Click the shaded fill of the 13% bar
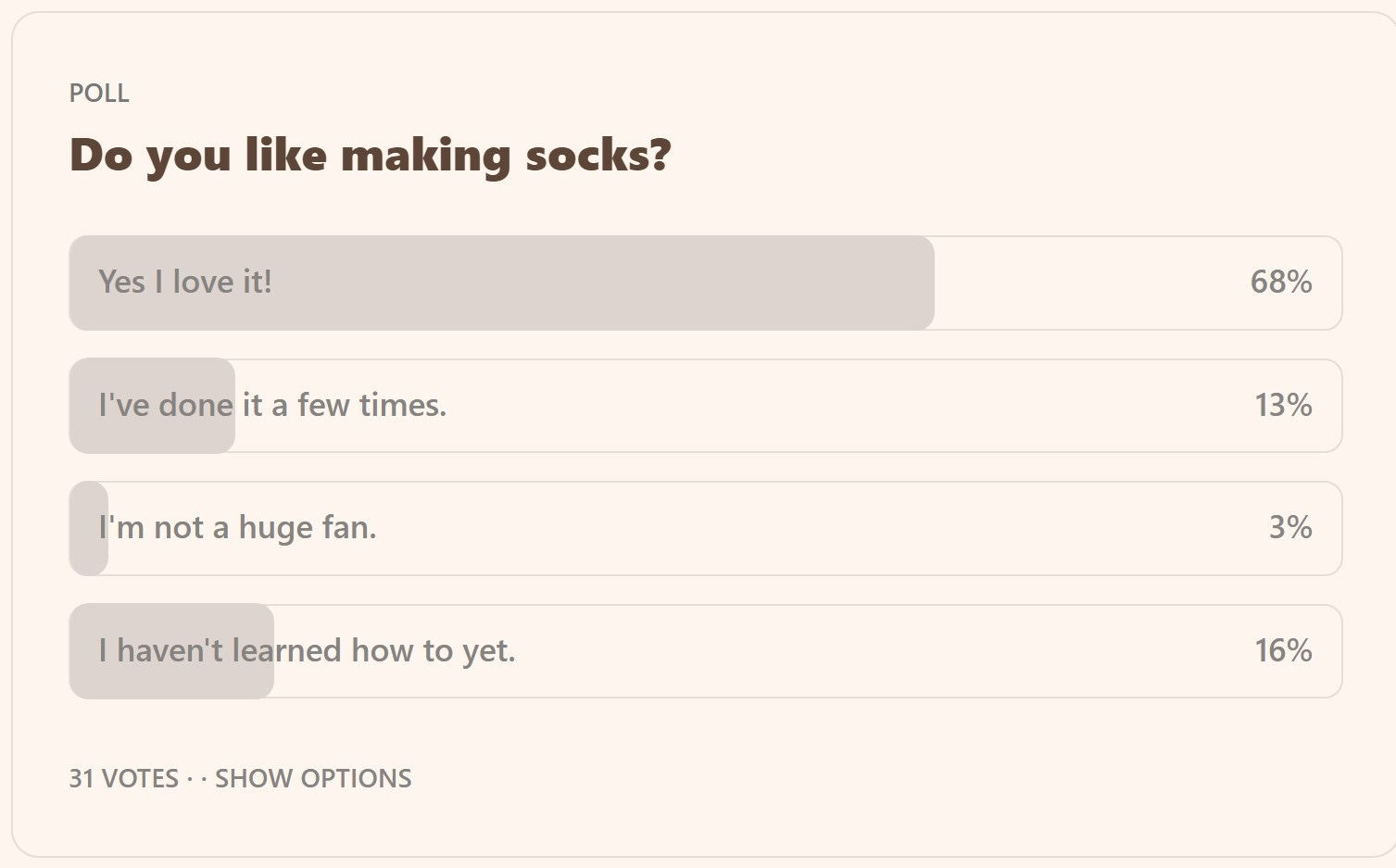Screen dimensions: 1396x868 (152, 406)
